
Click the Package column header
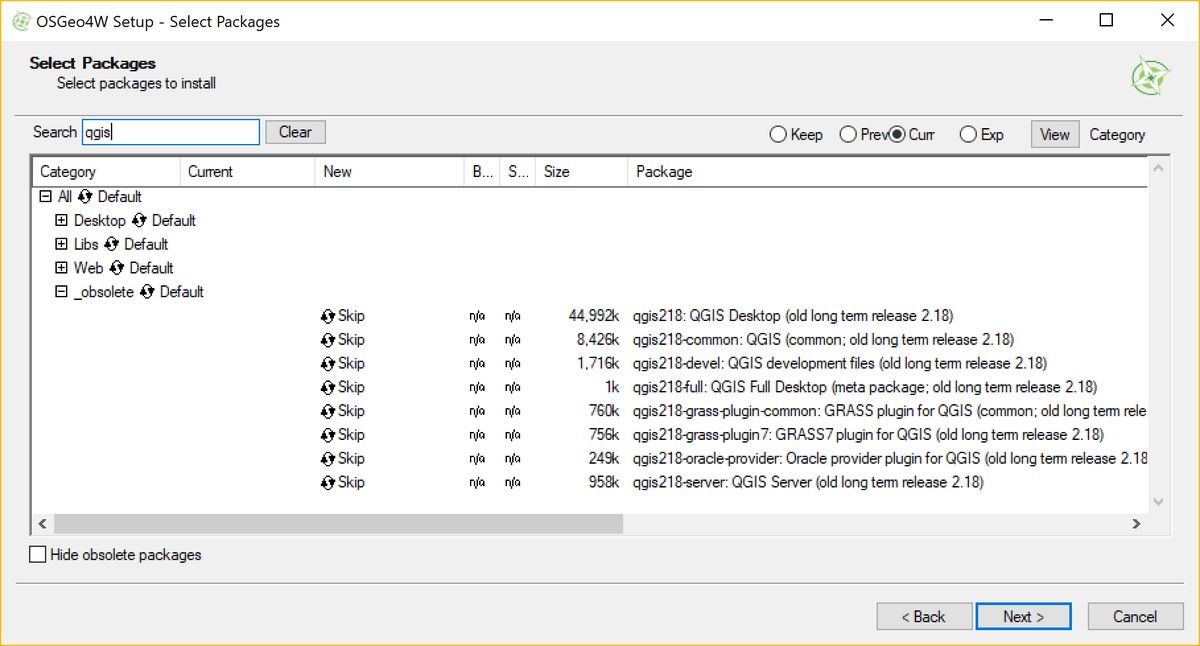887,172
